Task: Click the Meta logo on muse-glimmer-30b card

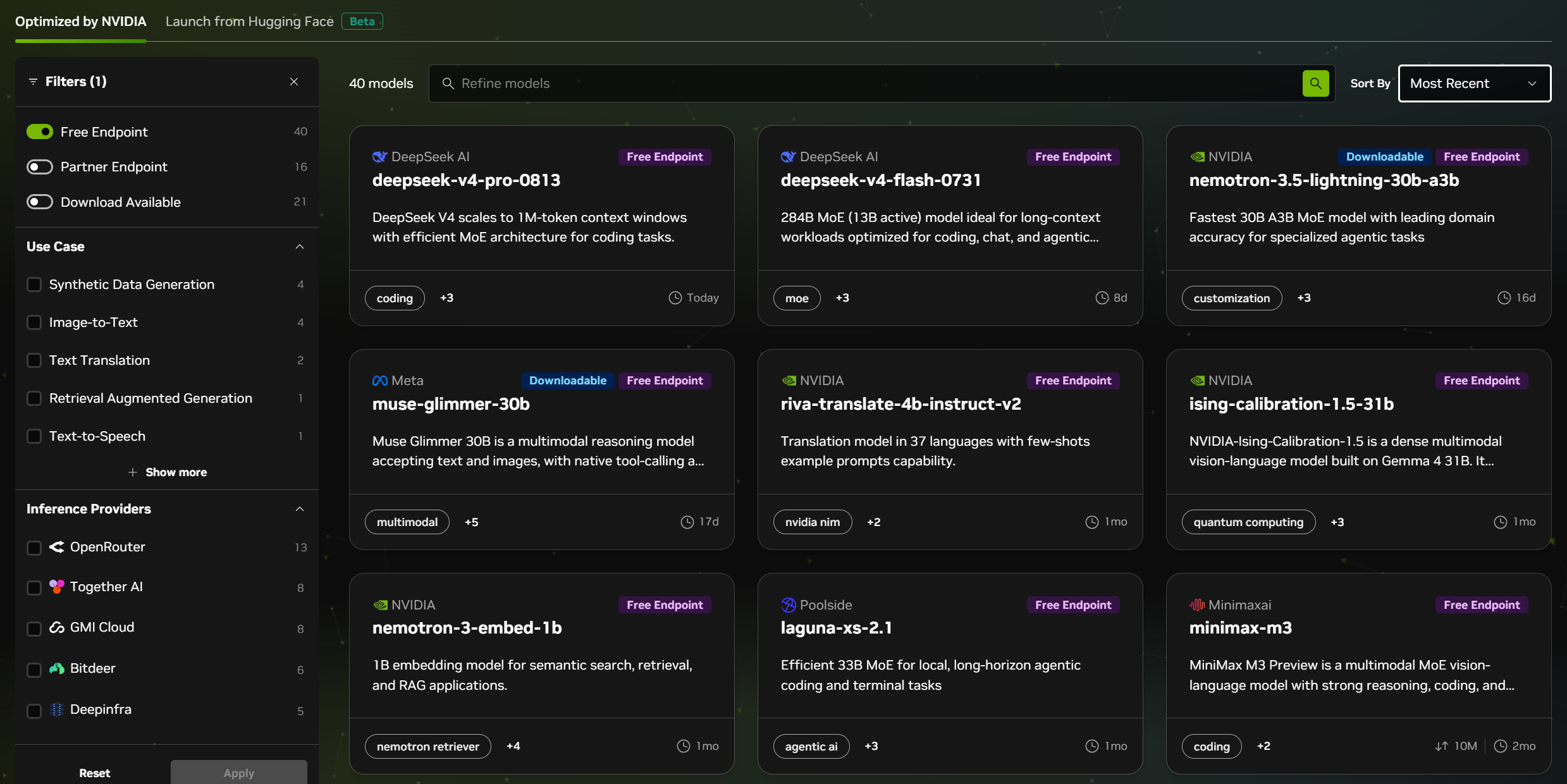Action: click(380, 381)
